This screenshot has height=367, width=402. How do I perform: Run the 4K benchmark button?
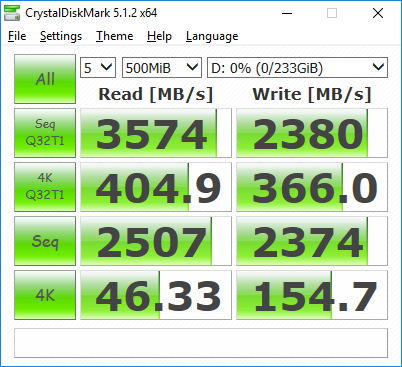45,295
